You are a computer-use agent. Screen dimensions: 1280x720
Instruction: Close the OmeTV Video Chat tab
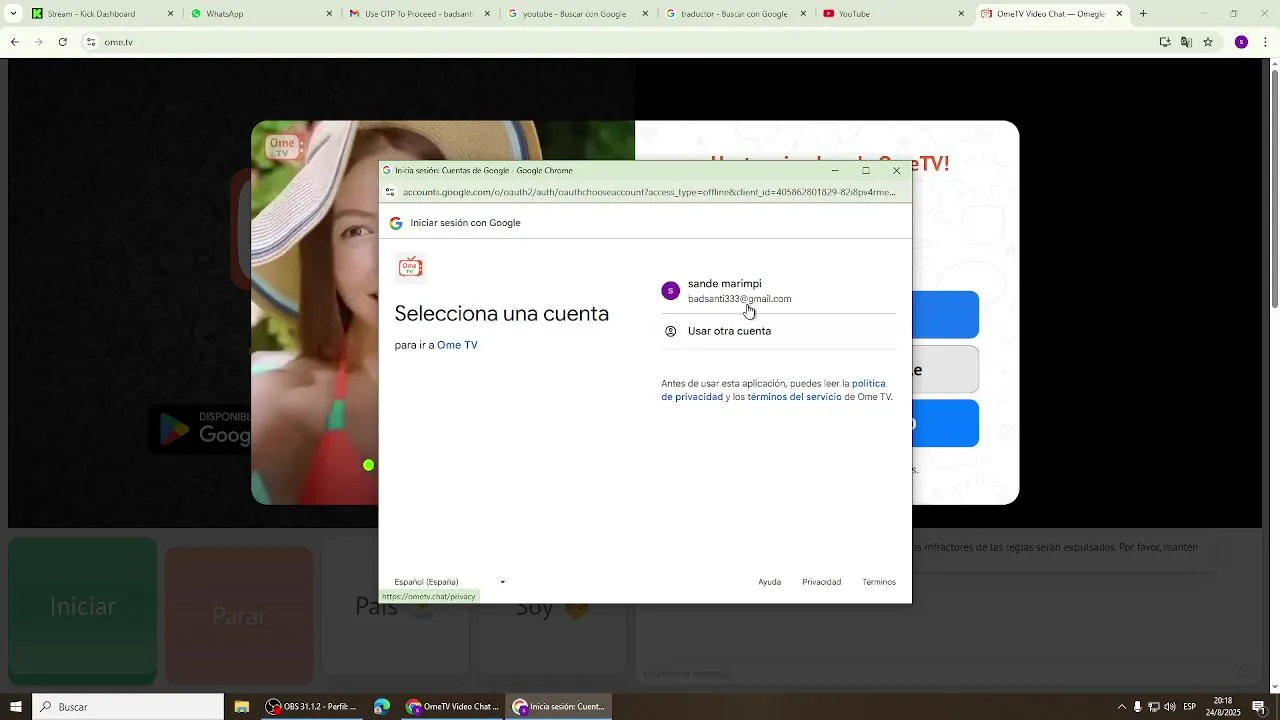(x=1119, y=14)
